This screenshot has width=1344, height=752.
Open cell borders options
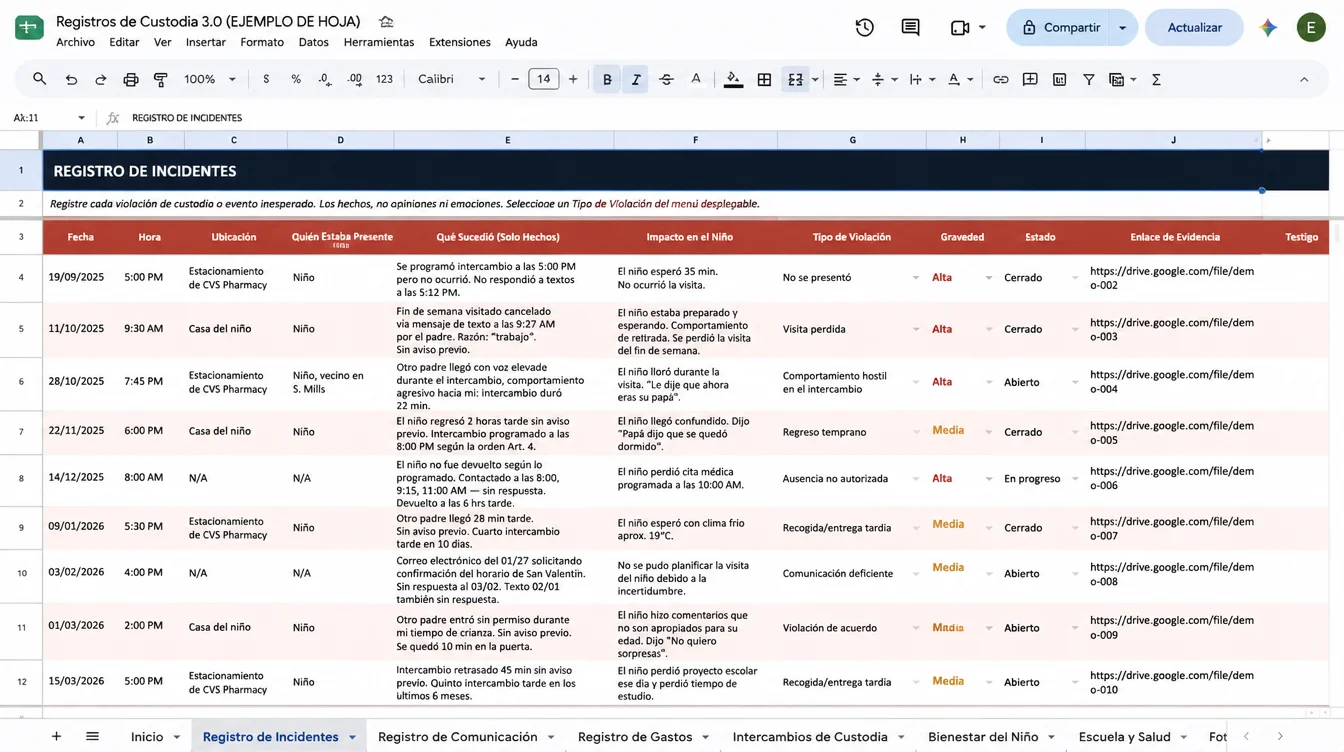click(765, 79)
